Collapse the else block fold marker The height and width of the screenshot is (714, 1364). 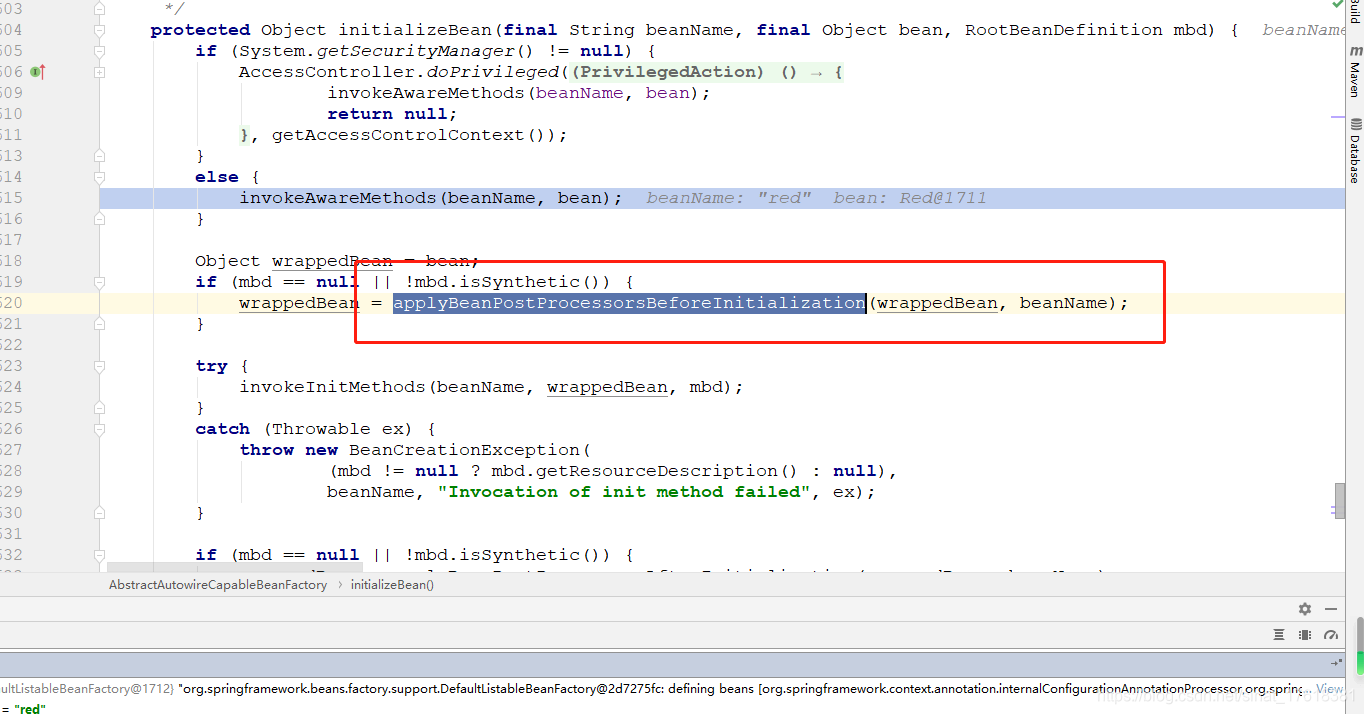tap(99, 177)
